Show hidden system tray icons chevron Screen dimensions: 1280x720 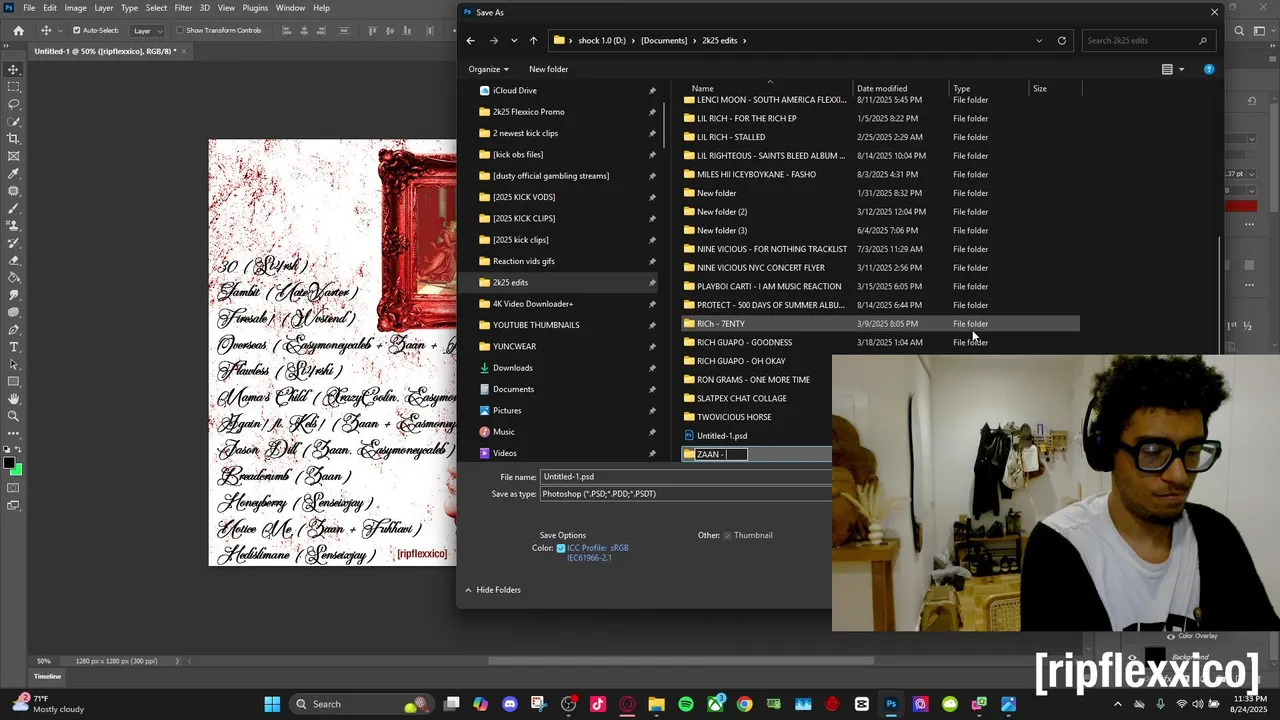click(x=1118, y=704)
